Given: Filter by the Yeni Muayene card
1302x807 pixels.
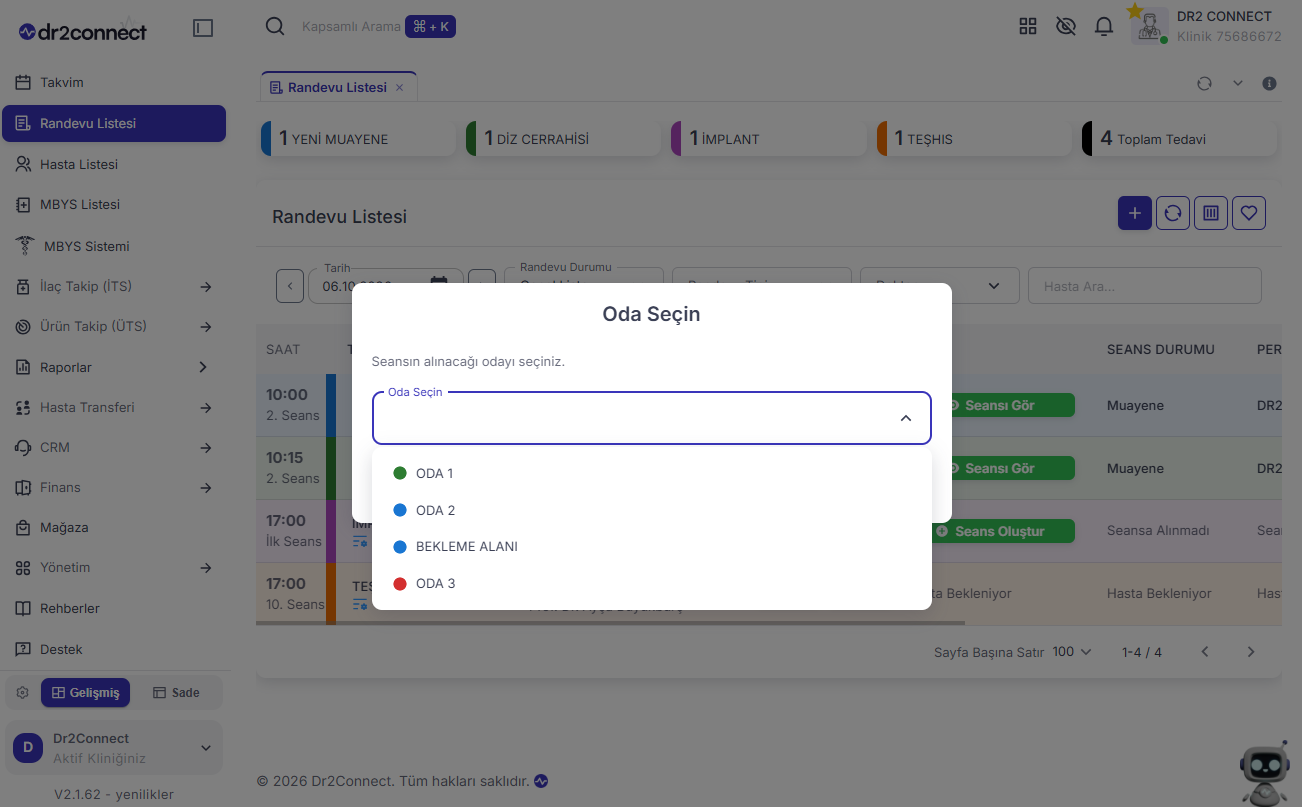Looking at the screenshot, I should pyautogui.click(x=358, y=139).
